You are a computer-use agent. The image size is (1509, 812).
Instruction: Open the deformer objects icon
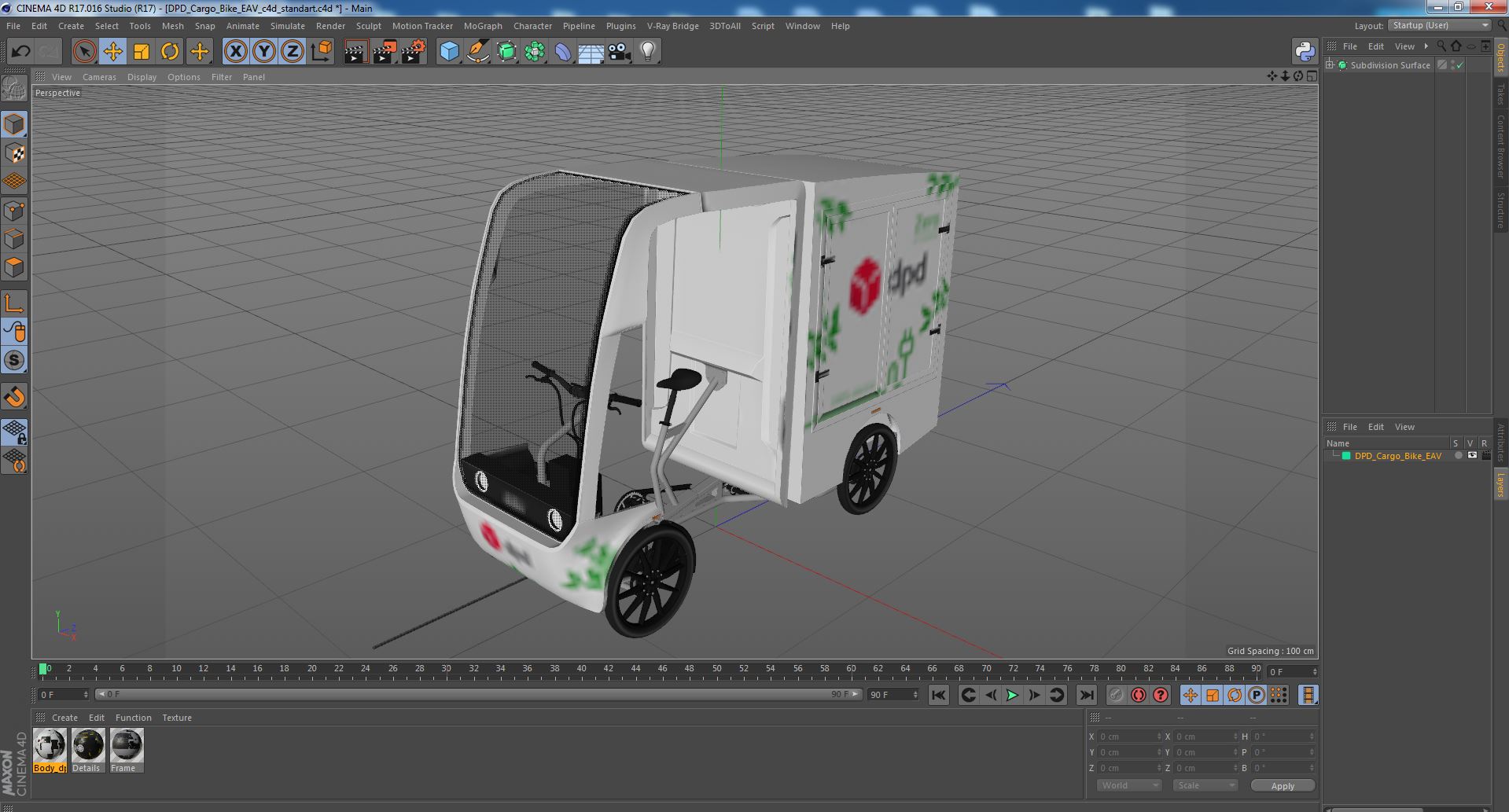pyautogui.click(x=563, y=52)
